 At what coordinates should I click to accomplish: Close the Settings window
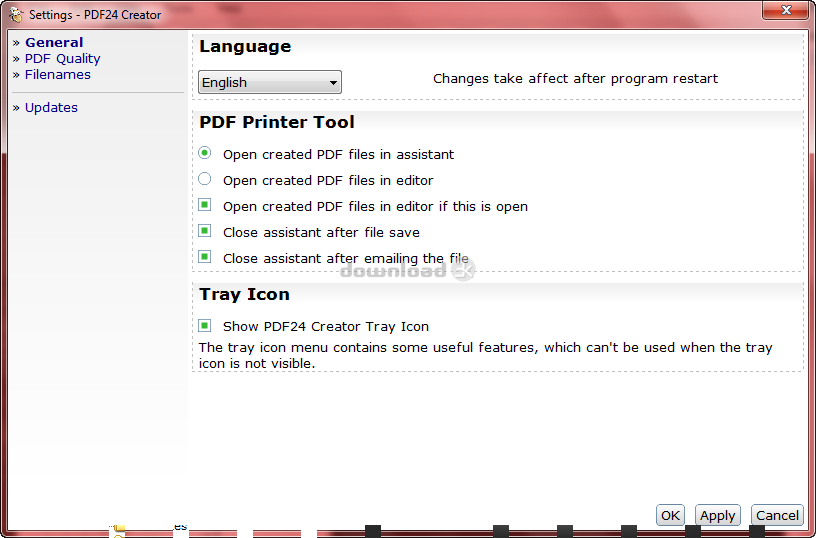(786, 10)
